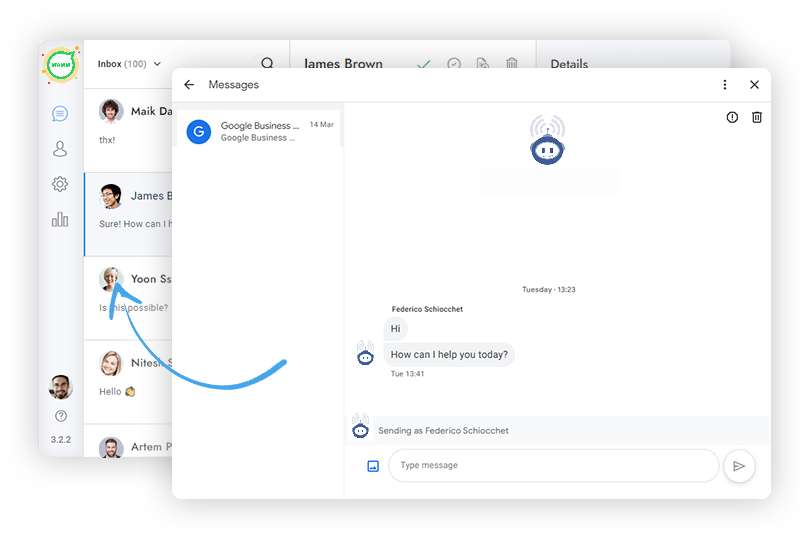The width and height of the screenshot is (809, 535).
Task: Click the user profile avatar in sidebar
Action: click(x=60, y=387)
